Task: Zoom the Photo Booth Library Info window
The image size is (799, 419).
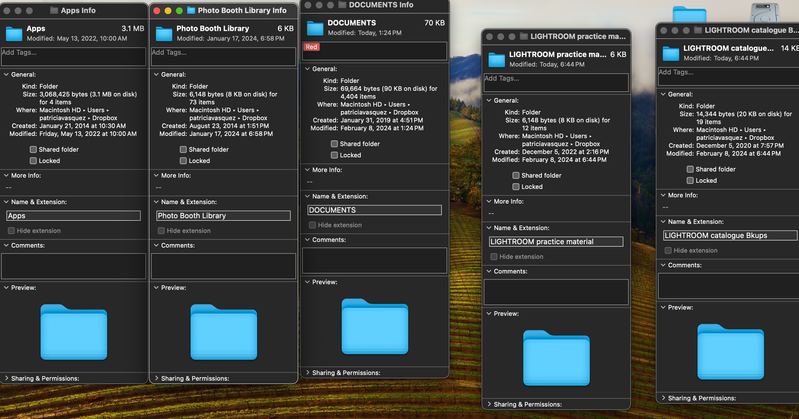Action: pos(179,10)
